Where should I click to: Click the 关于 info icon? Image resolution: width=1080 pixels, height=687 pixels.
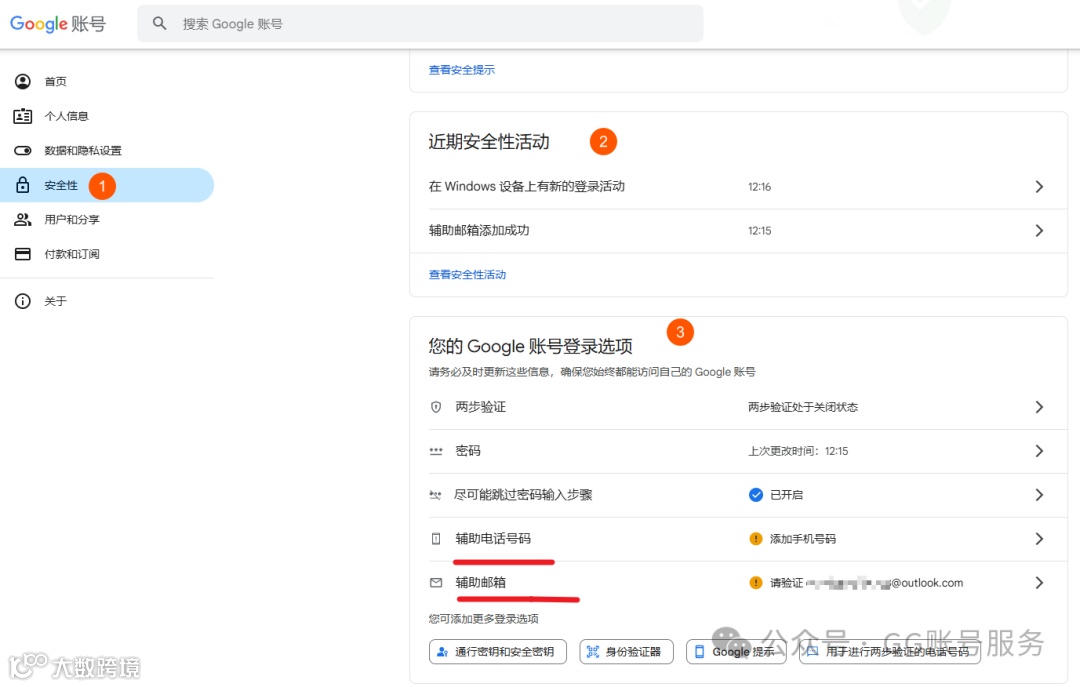pyautogui.click(x=23, y=301)
